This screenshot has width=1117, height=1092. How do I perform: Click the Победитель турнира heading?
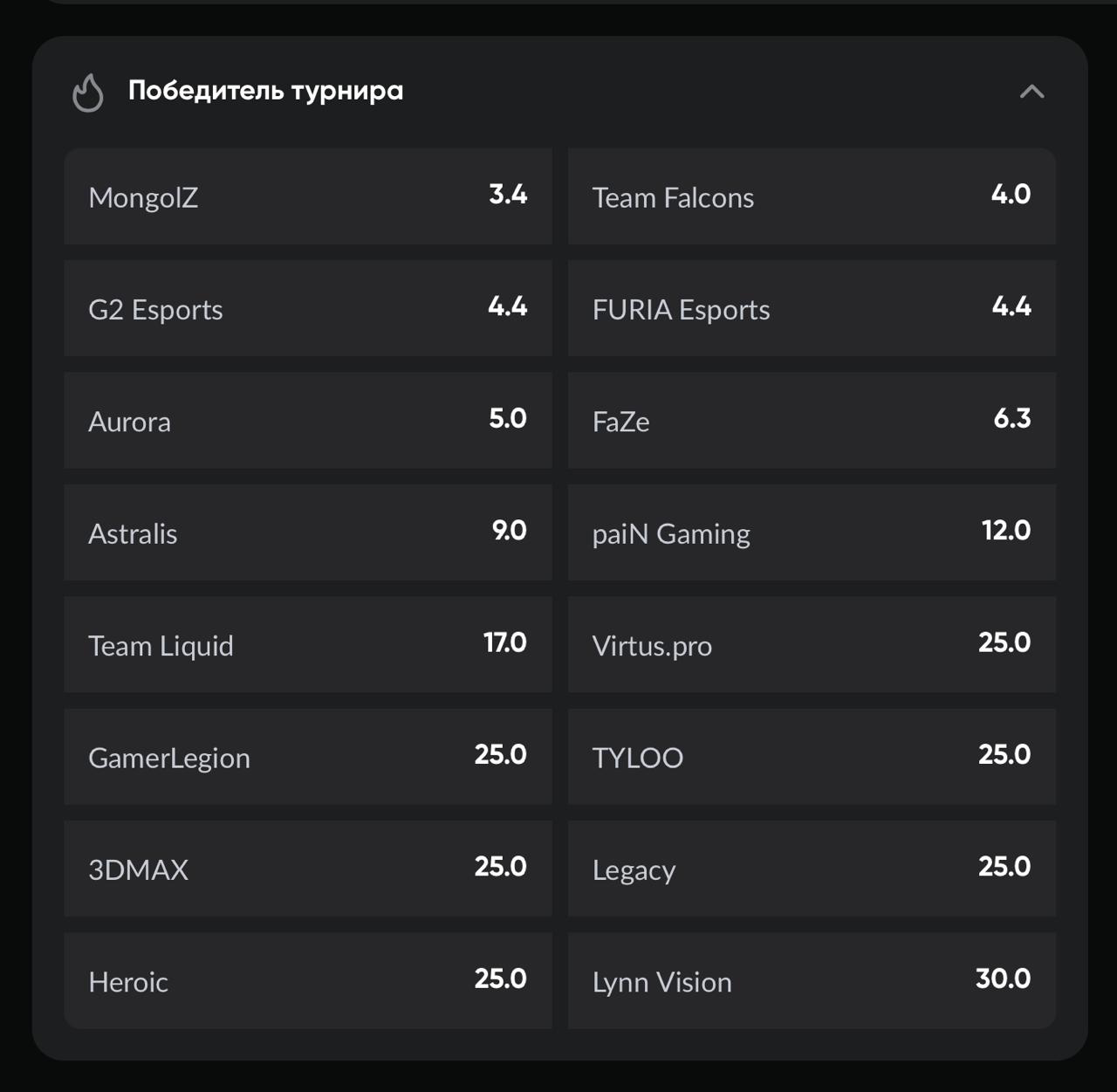pyautogui.click(x=265, y=91)
